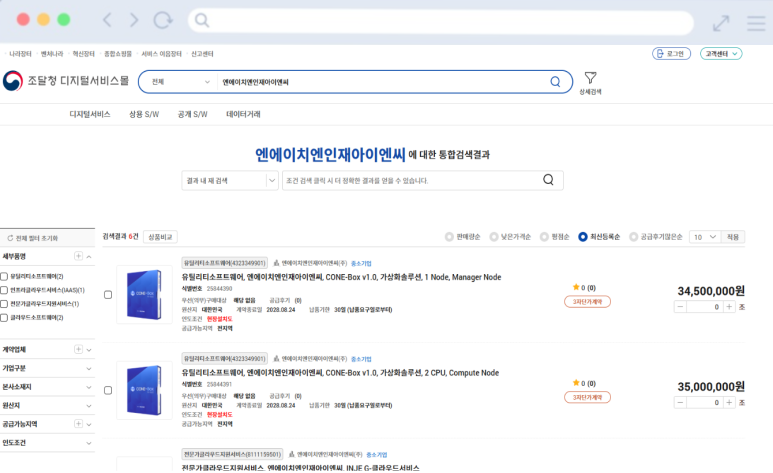The image size is (773, 473).
Task: Expand the 기업구분 filter section
Action: [89, 368]
